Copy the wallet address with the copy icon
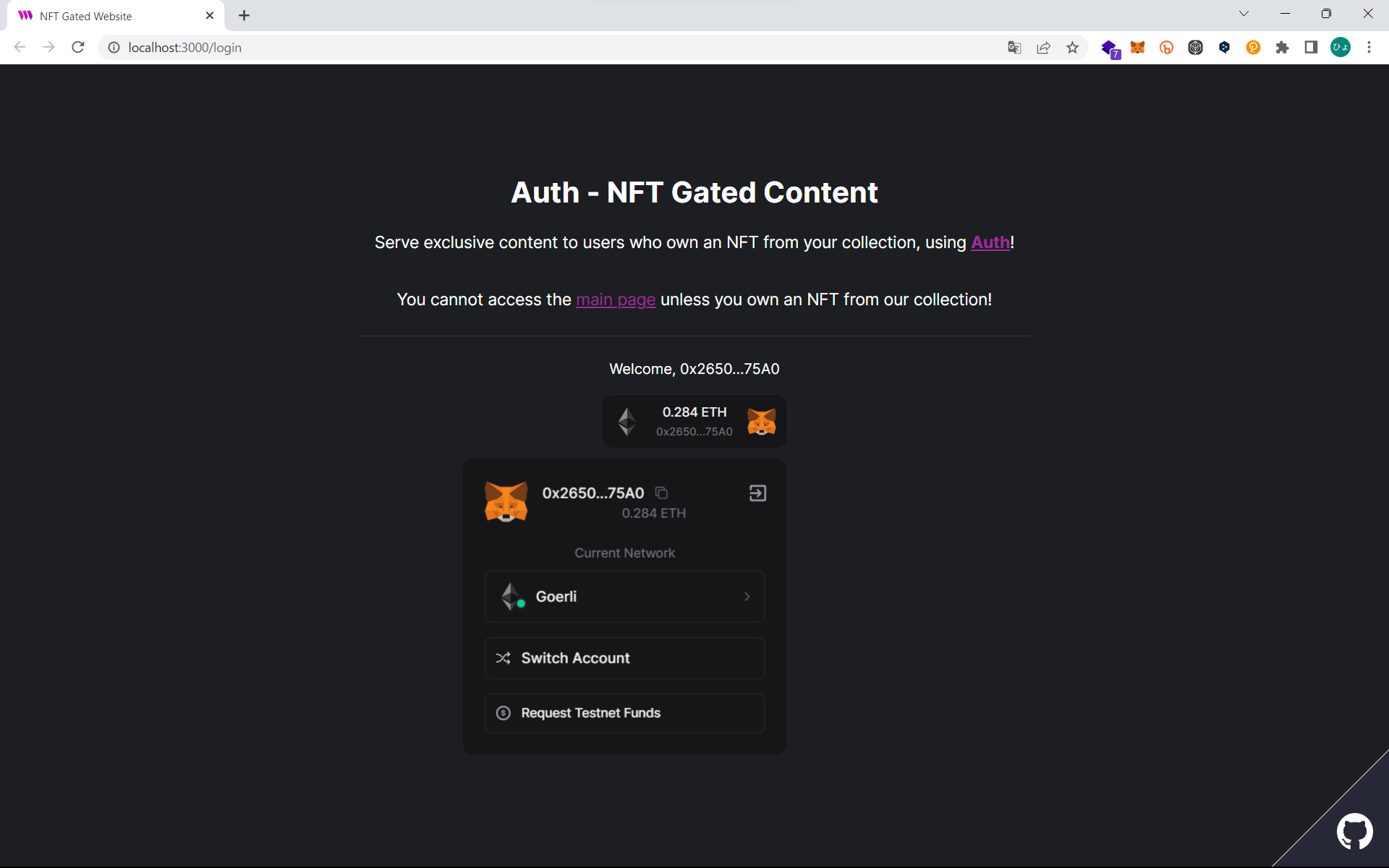 click(661, 493)
